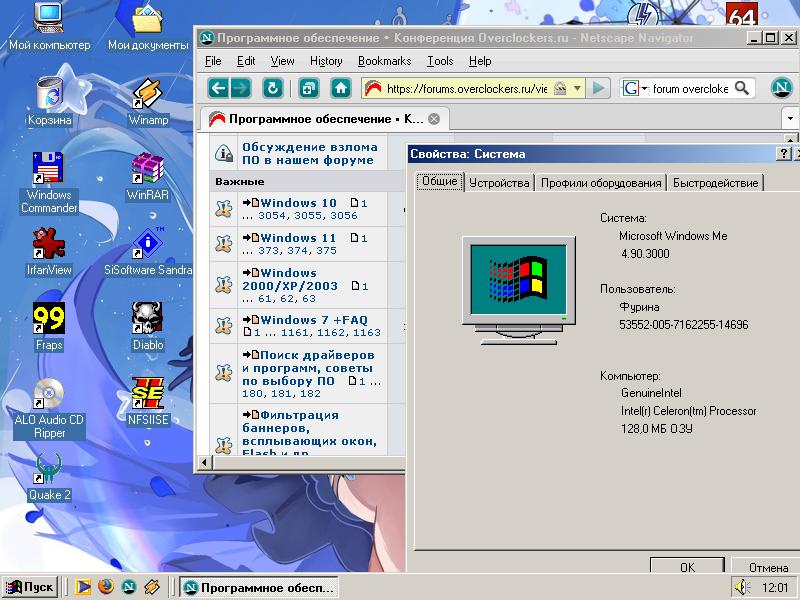
Task: Launch the Winamp desktop shortcut
Action: (x=148, y=101)
